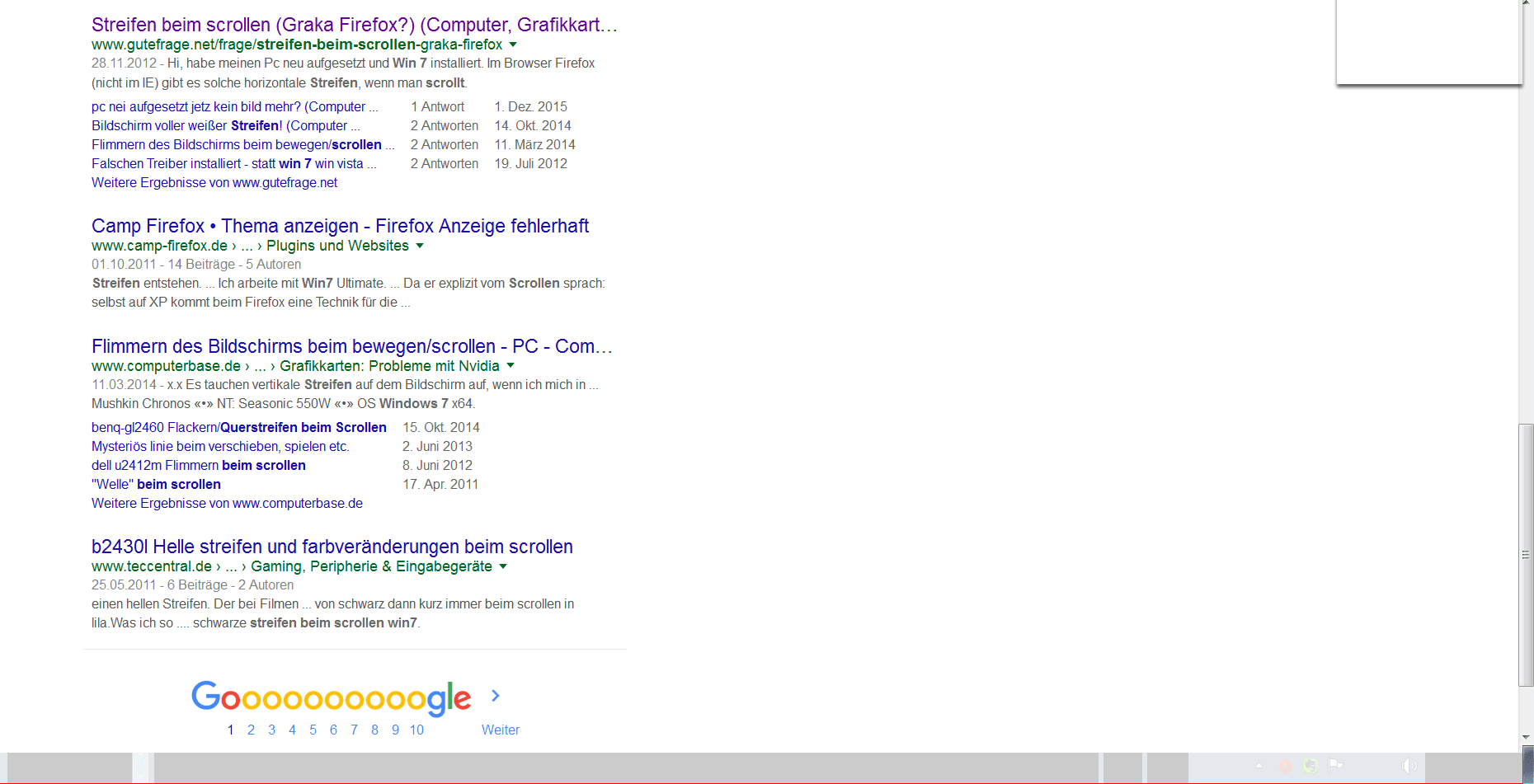Image resolution: width=1534 pixels, height=784 pixels.
Task: Go to results page 2
Action: click(251, 730)
